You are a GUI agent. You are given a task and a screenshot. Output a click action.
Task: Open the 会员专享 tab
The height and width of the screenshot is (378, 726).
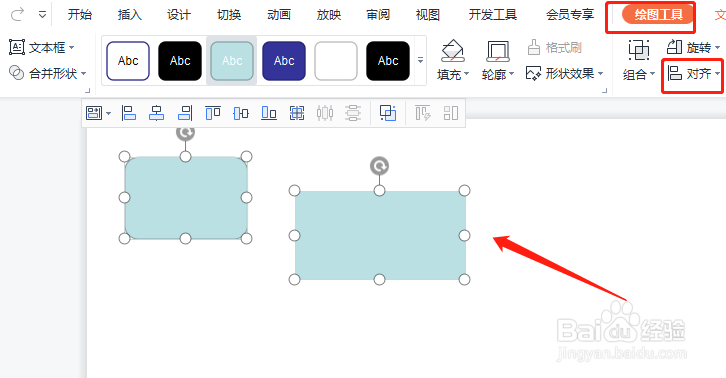click(570, 15)
